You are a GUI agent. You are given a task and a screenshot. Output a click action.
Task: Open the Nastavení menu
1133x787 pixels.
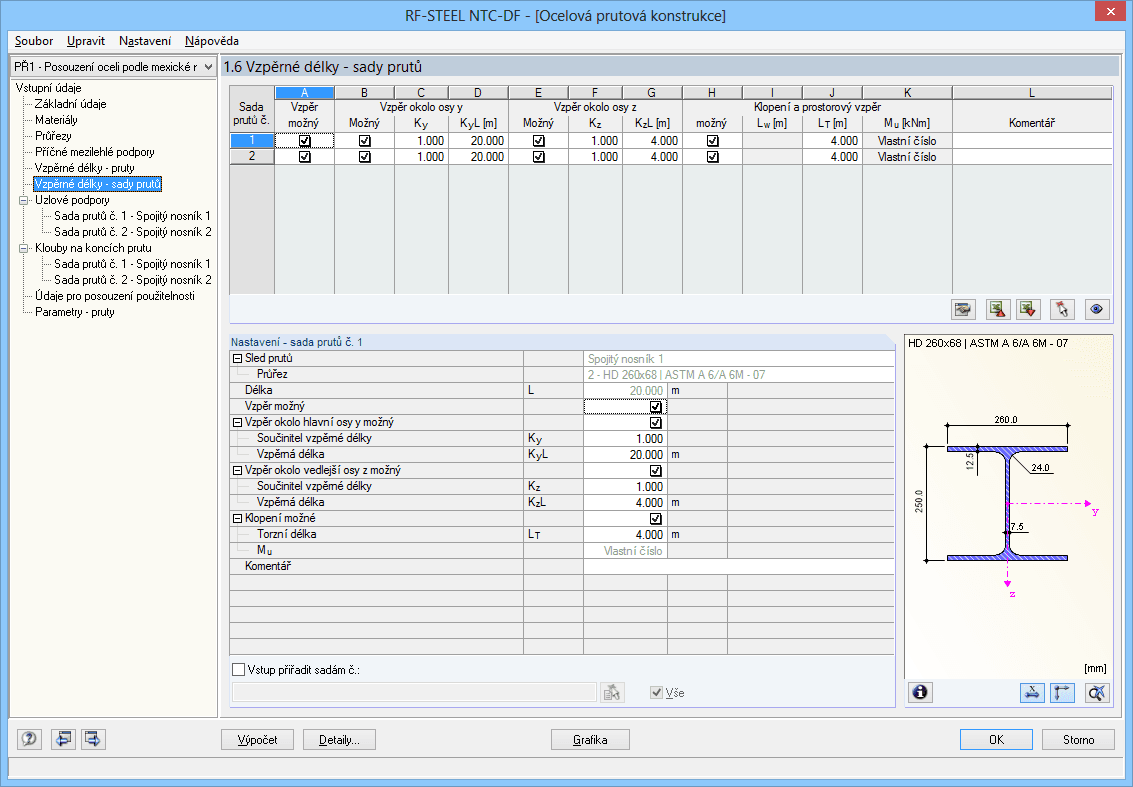click(145, 41)
